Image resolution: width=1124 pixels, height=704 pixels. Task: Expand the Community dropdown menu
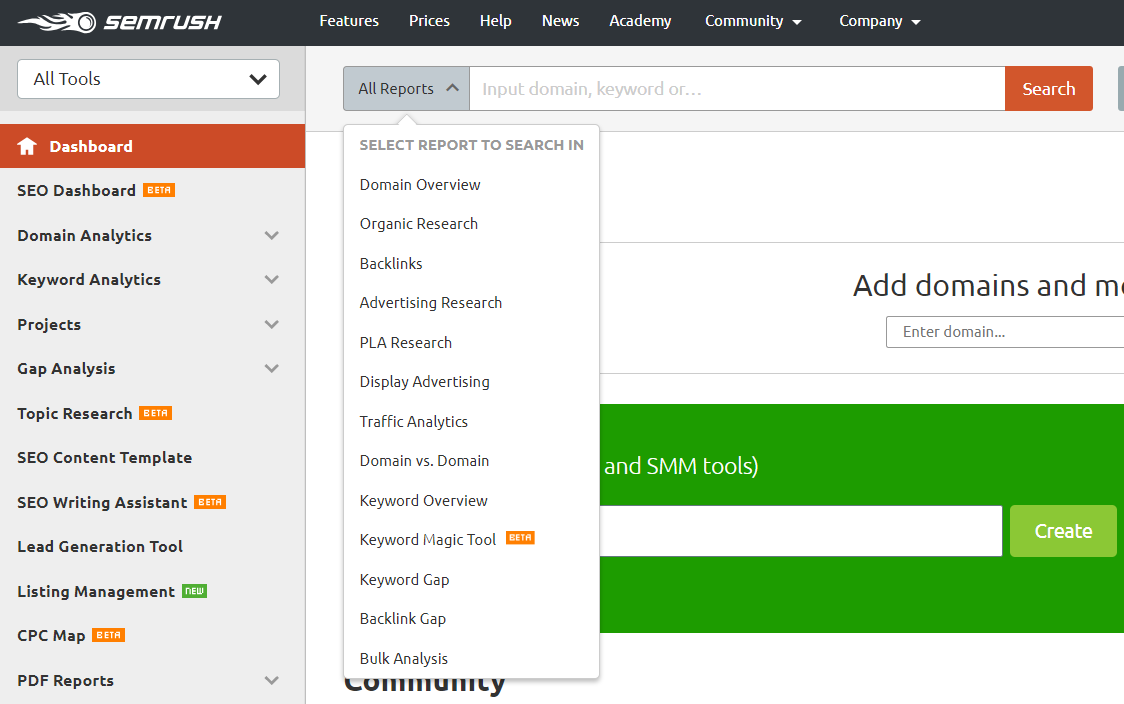753,21
